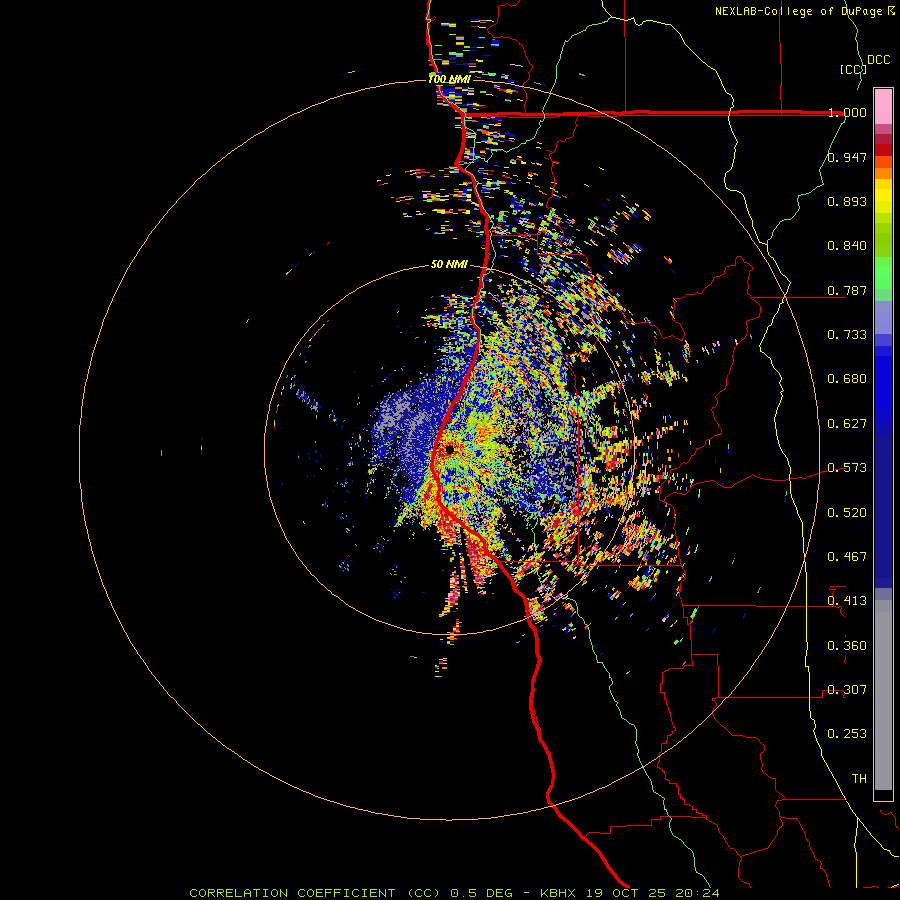
Task: Select the 0.467 scale label
Action: (x=847, y=557)
